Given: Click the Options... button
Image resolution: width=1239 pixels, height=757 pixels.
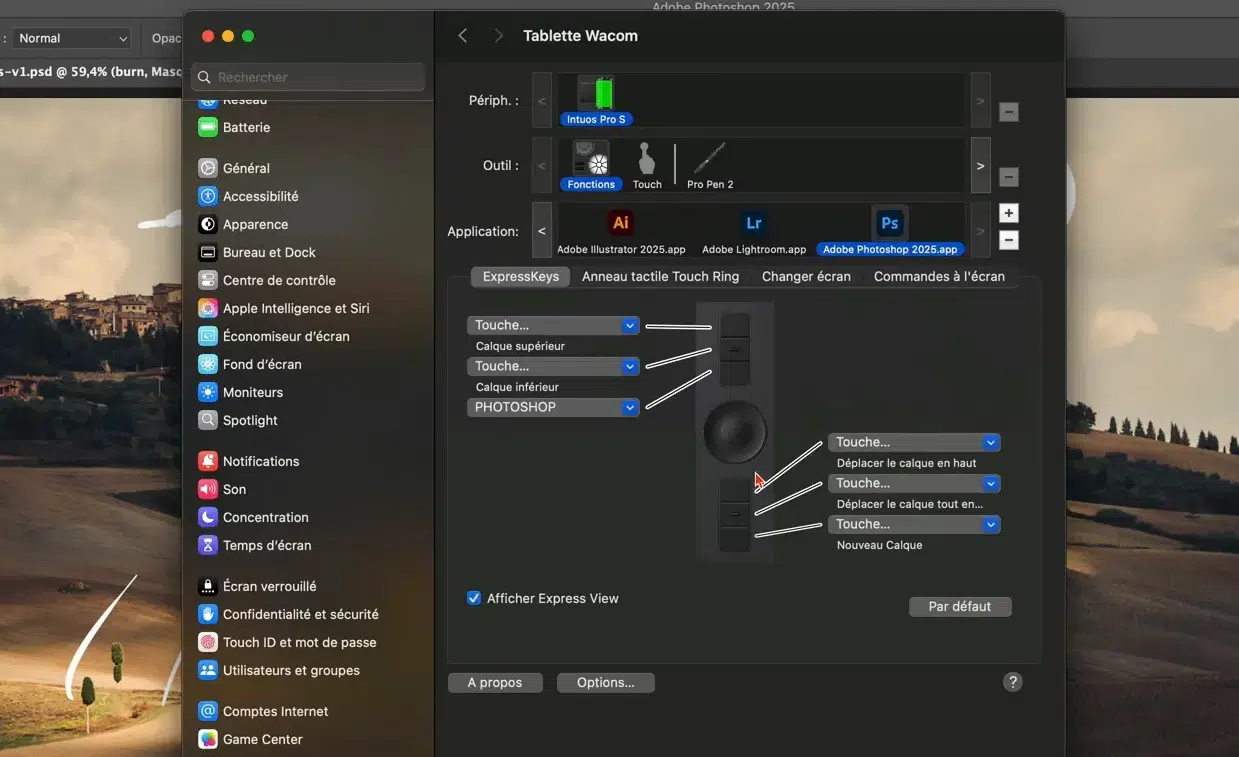Looking at the screenshot, I should (605, 682).
